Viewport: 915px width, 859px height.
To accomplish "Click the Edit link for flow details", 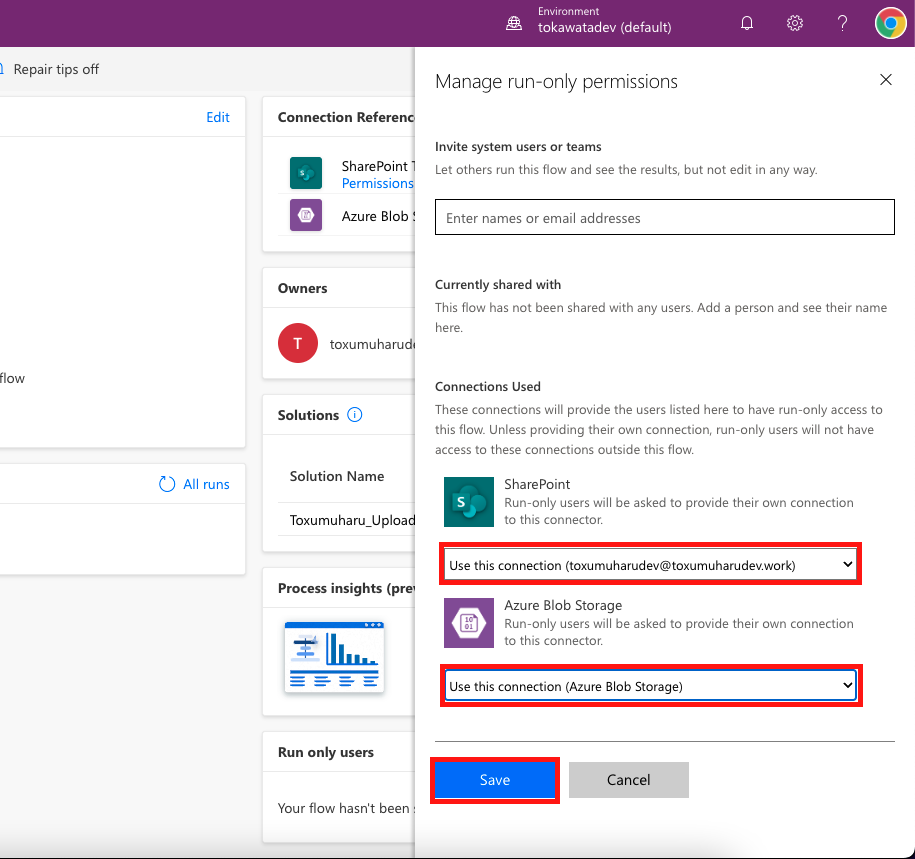I will [x=217, y=116].
